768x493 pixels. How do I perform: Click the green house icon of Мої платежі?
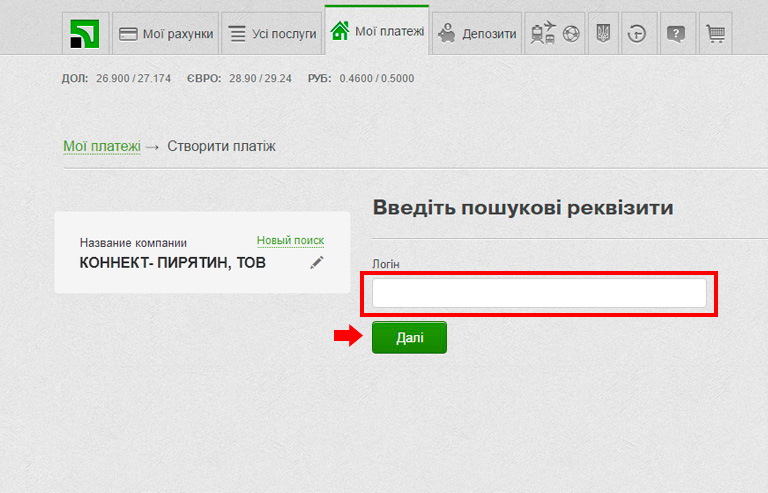[x=340, y=32]
